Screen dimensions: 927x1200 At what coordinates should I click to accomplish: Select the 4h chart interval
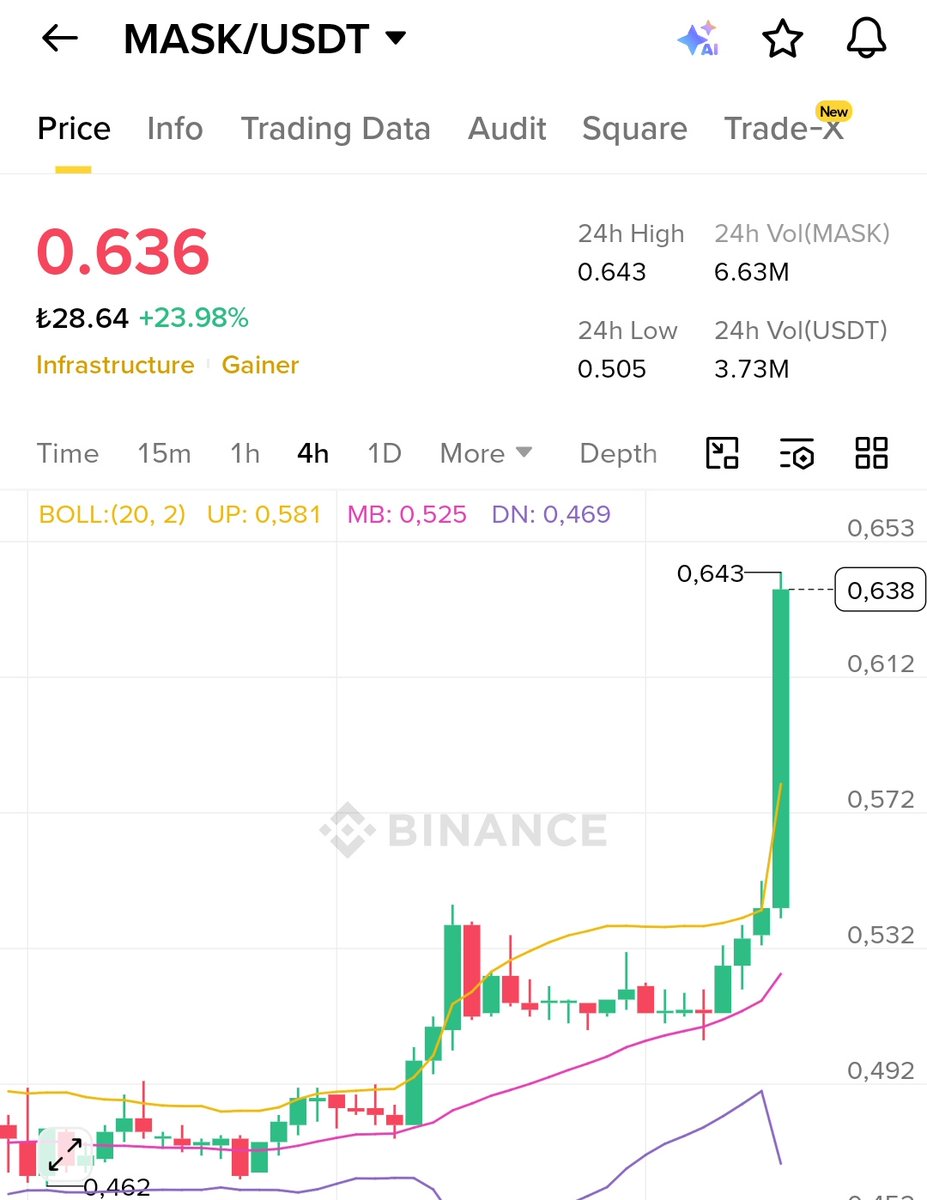click(x=313, y=454)
